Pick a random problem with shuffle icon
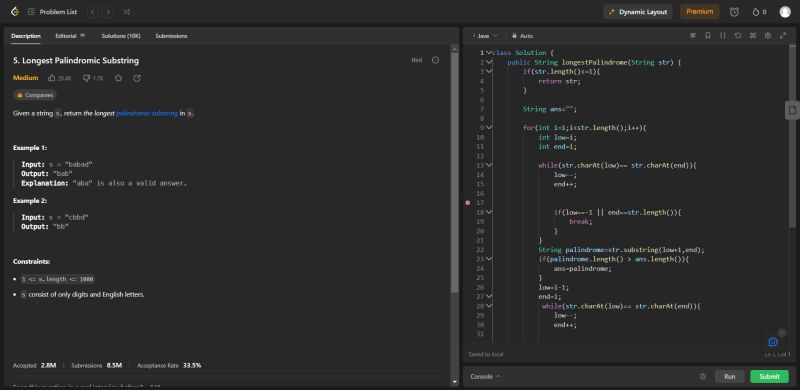800x390 pixels. pos(127,12)
